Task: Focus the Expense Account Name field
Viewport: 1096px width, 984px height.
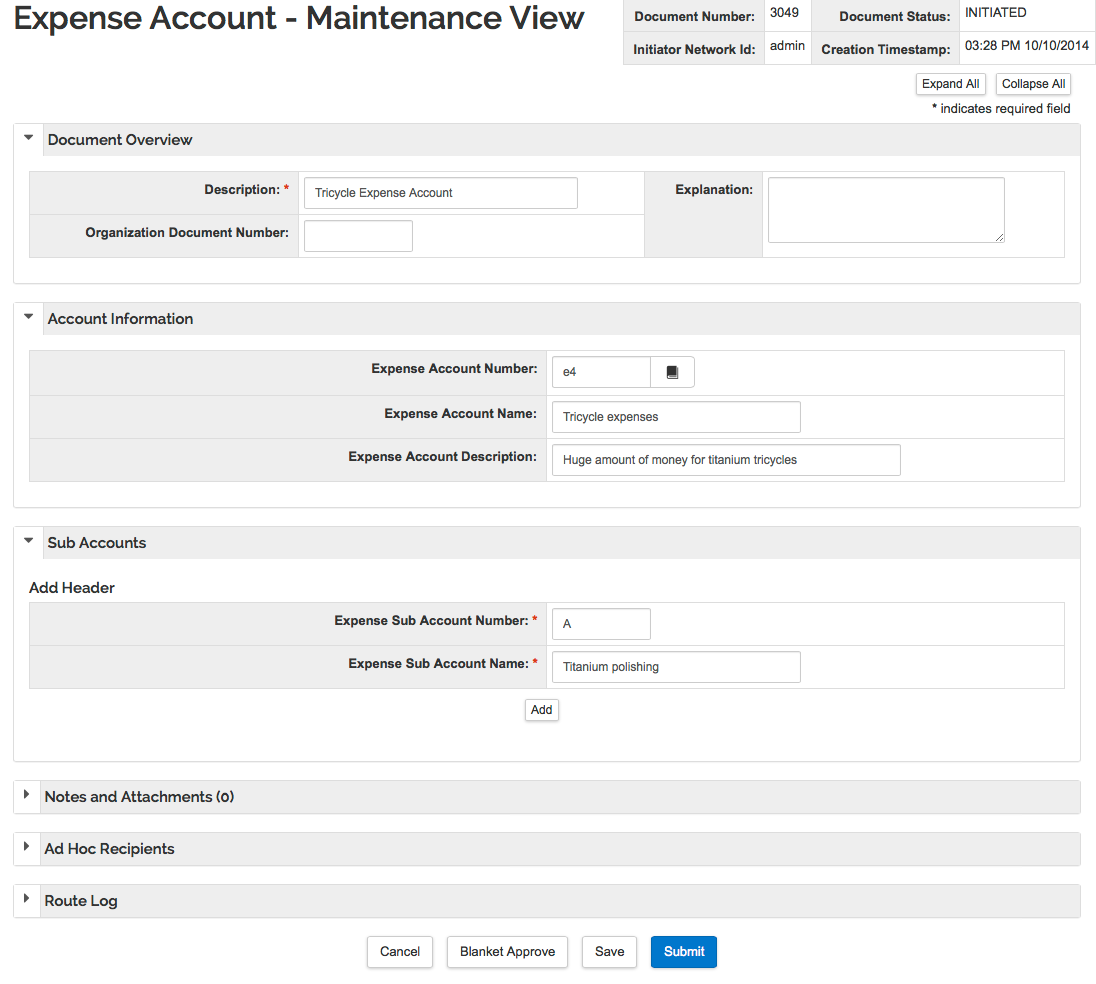Action: click(676, 417)
